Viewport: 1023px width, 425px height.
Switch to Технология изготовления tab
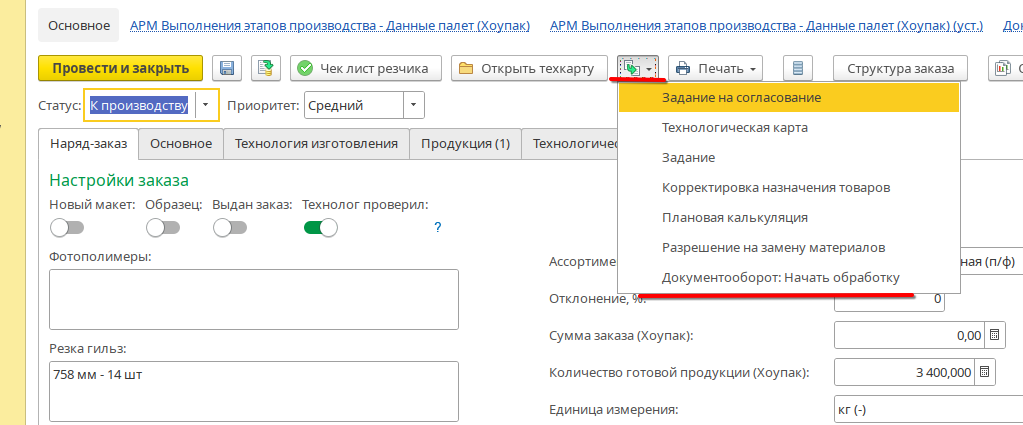pyautogui.click(x=316, y=144)
